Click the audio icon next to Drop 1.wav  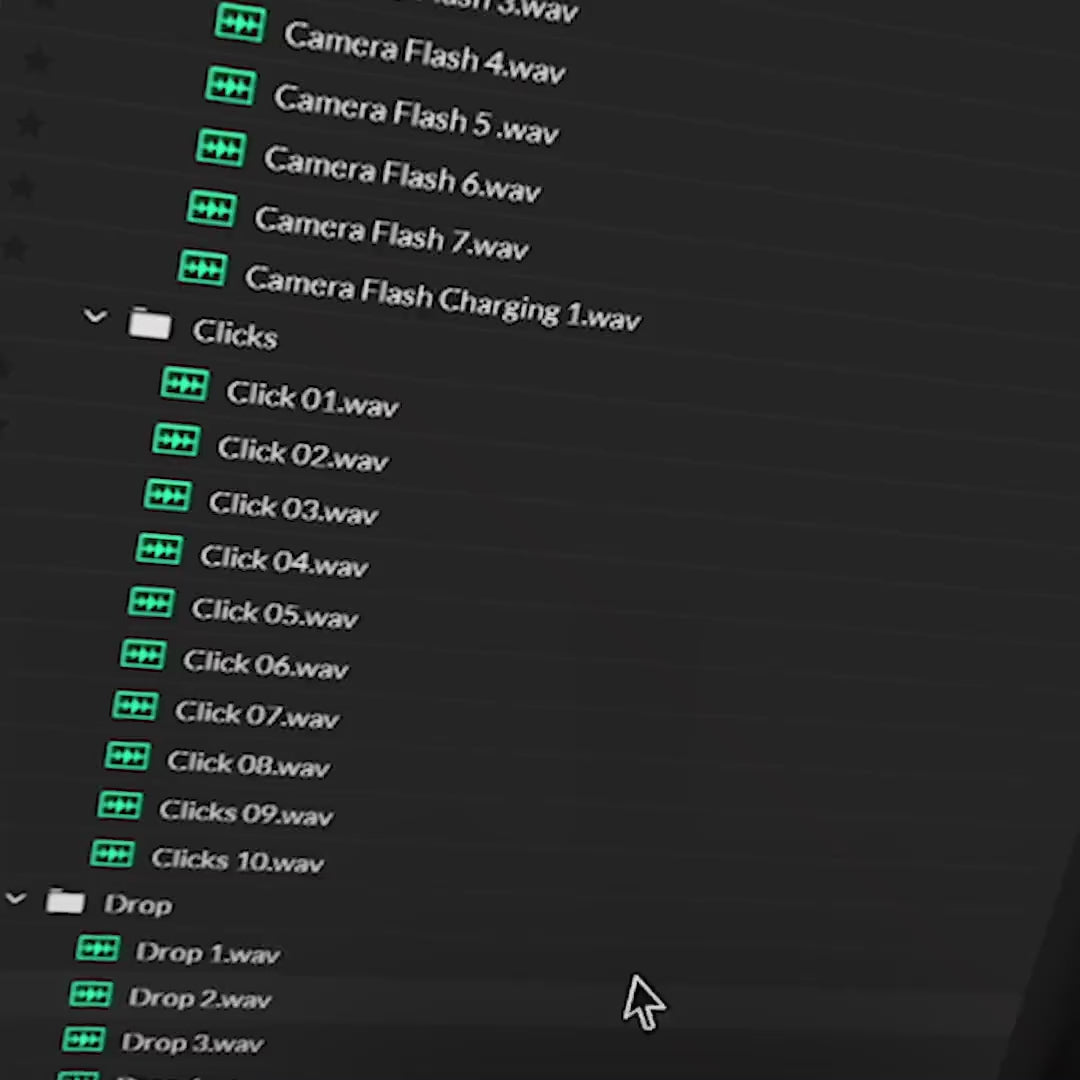(98, 948)
